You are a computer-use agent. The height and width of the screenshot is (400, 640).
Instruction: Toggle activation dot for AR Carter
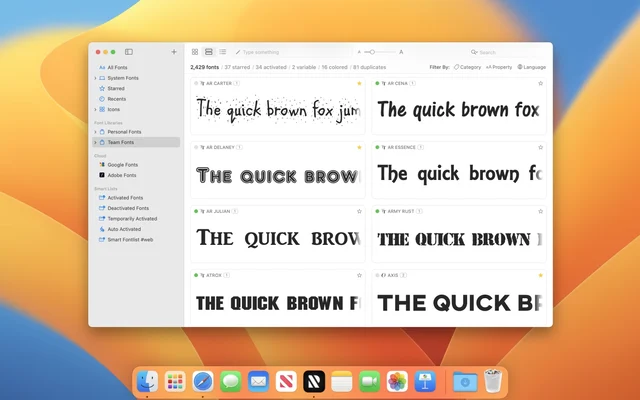click(x=196, y=83)
